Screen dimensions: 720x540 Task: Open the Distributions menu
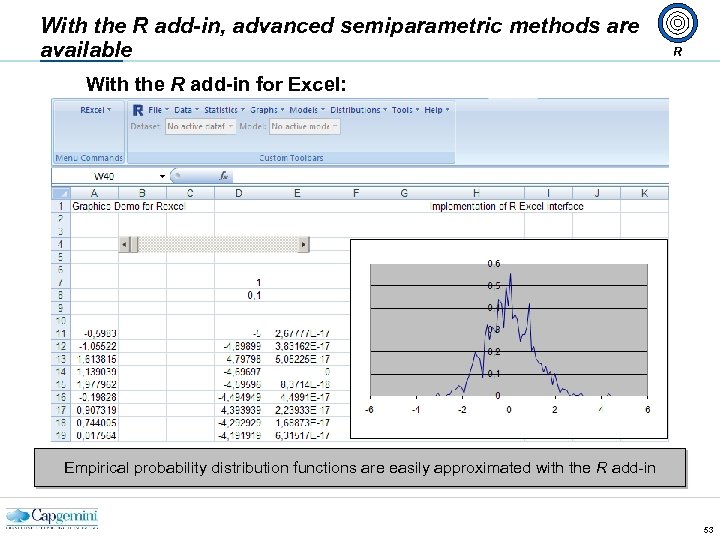pyautogui.click(x=359, y=110)
